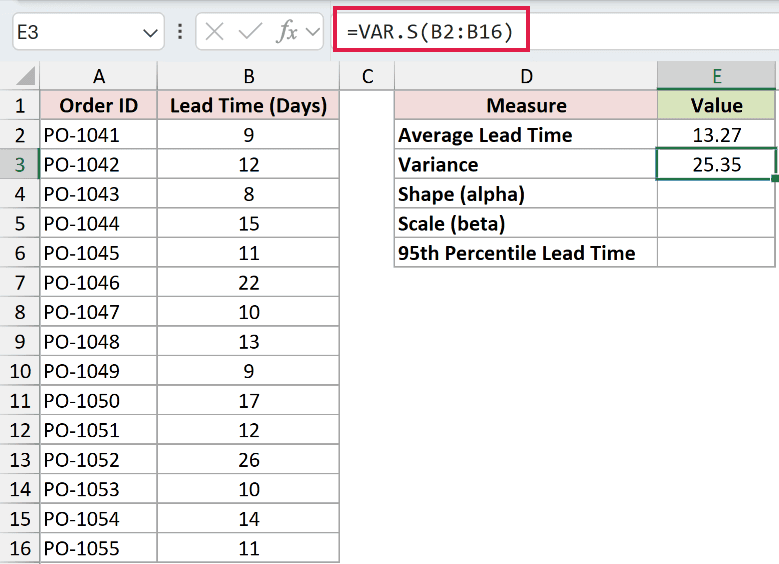Select column A header

98,76
